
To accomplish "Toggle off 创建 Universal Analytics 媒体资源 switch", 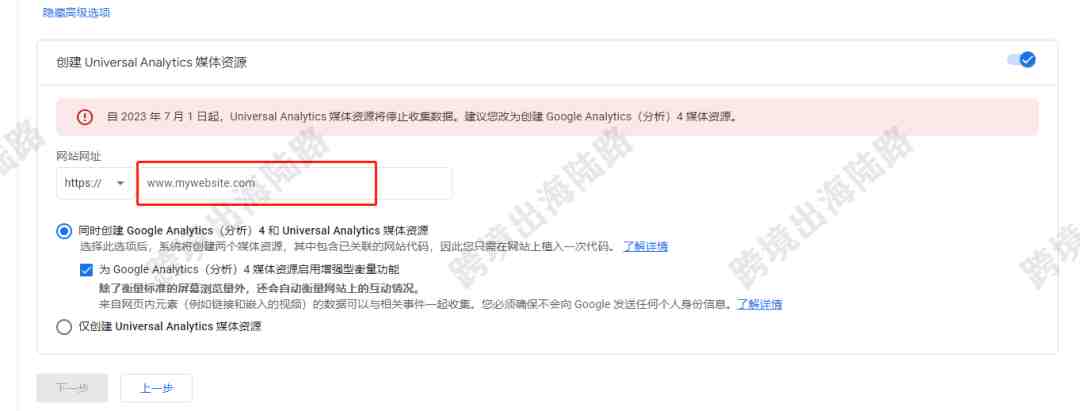I will [x=1022, y=60].
